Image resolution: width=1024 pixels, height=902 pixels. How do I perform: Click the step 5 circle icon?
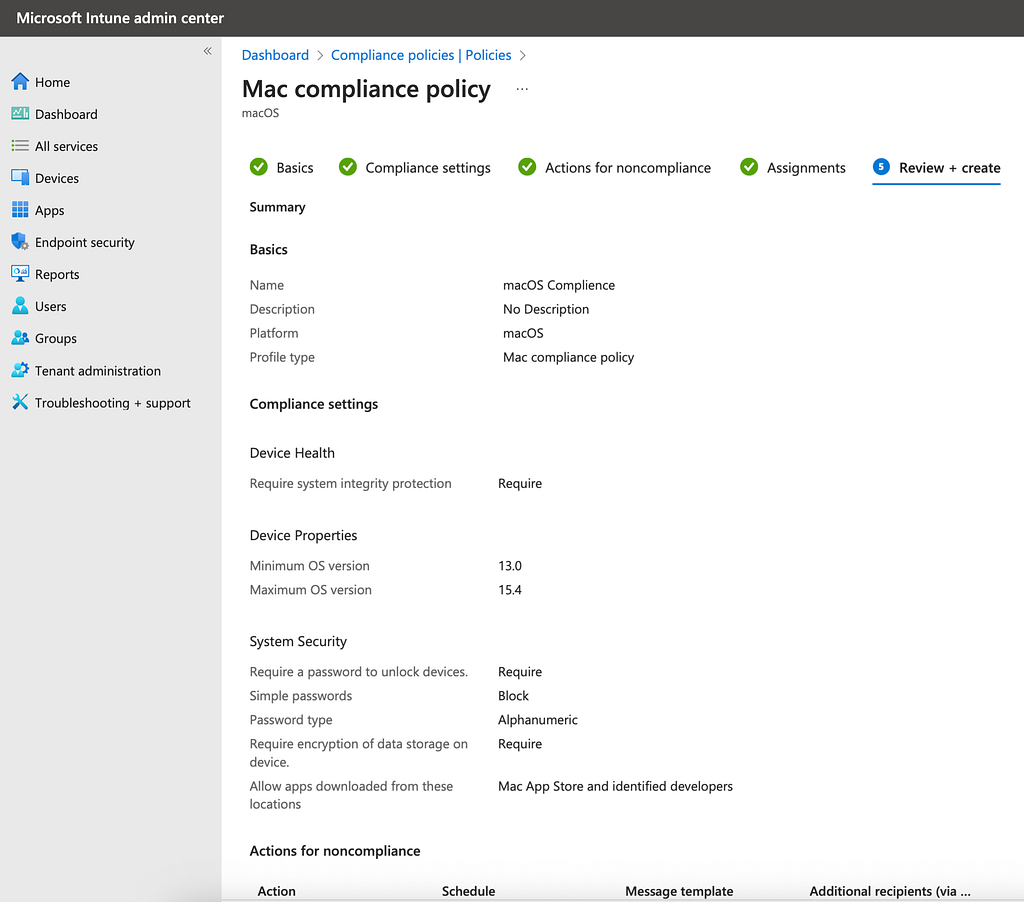click(x=881, y=167)
